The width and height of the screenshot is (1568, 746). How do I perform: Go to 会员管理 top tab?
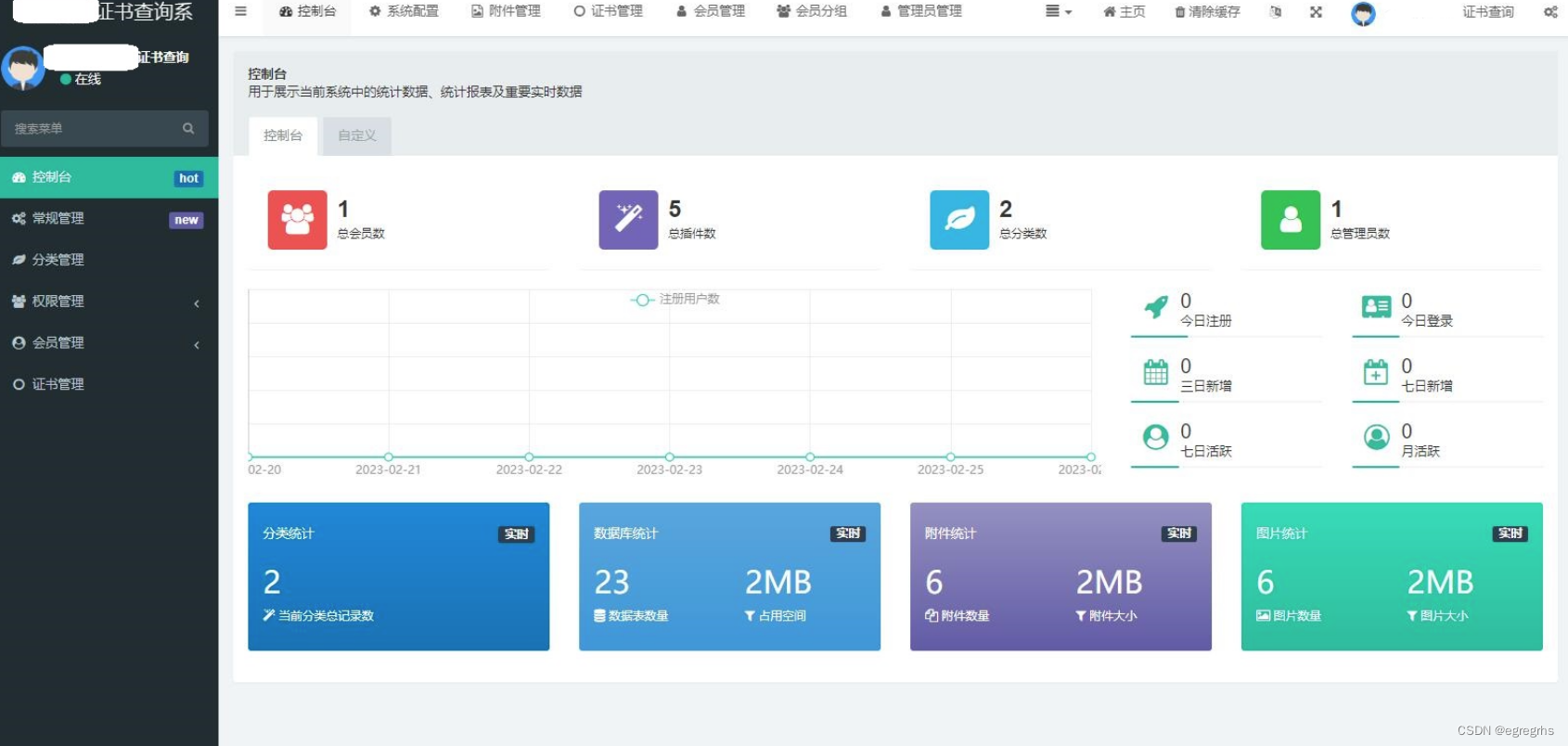click(x=710, y=12)
